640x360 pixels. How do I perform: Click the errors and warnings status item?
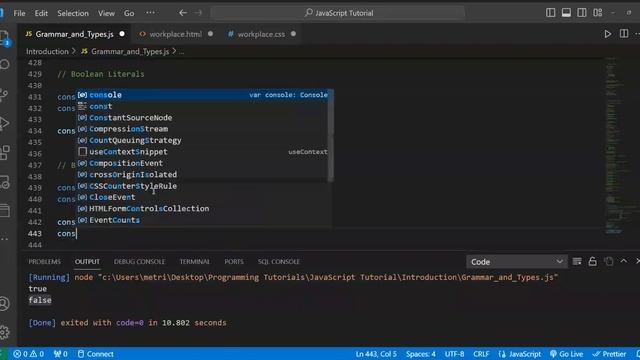(x=29, y=354)
